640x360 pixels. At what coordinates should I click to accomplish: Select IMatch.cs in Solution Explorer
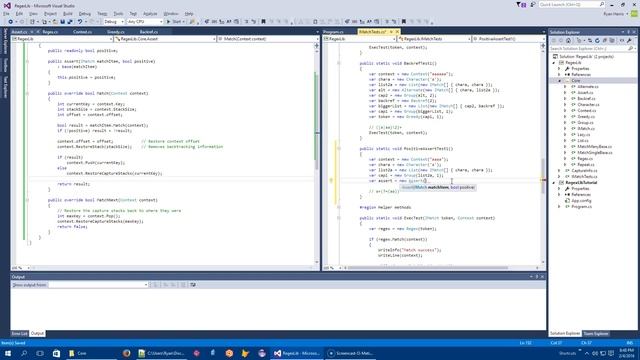tap(586, 129)
